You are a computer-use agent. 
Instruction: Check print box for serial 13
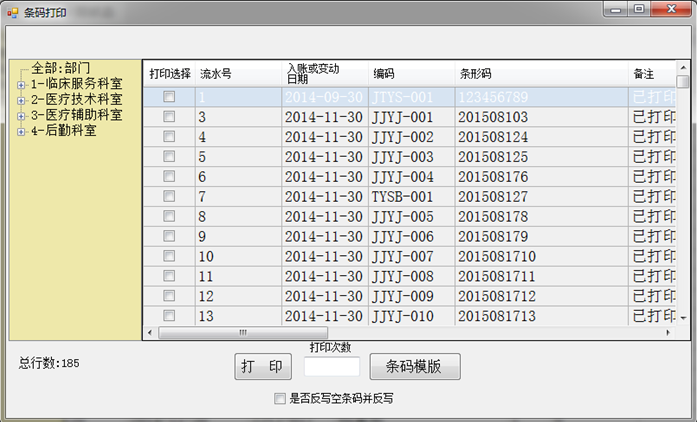tap(169, 315)
